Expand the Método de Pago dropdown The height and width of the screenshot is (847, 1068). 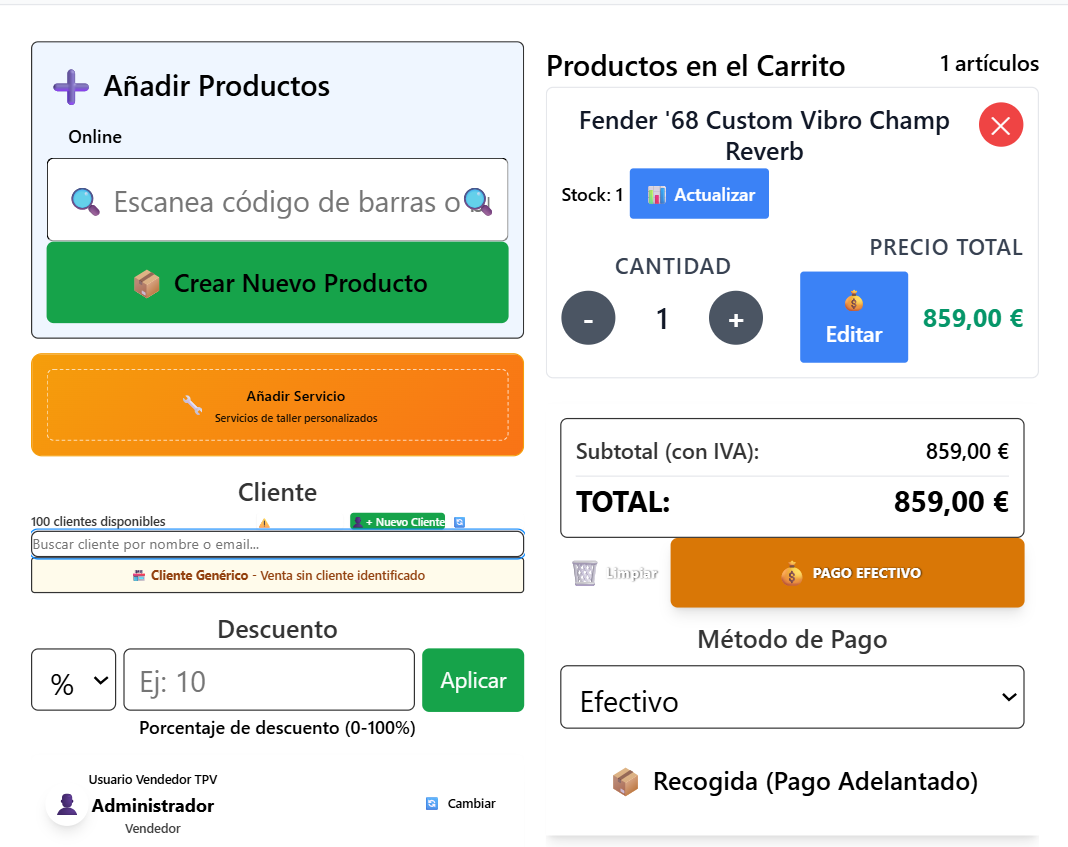click(x=792, y=697)
